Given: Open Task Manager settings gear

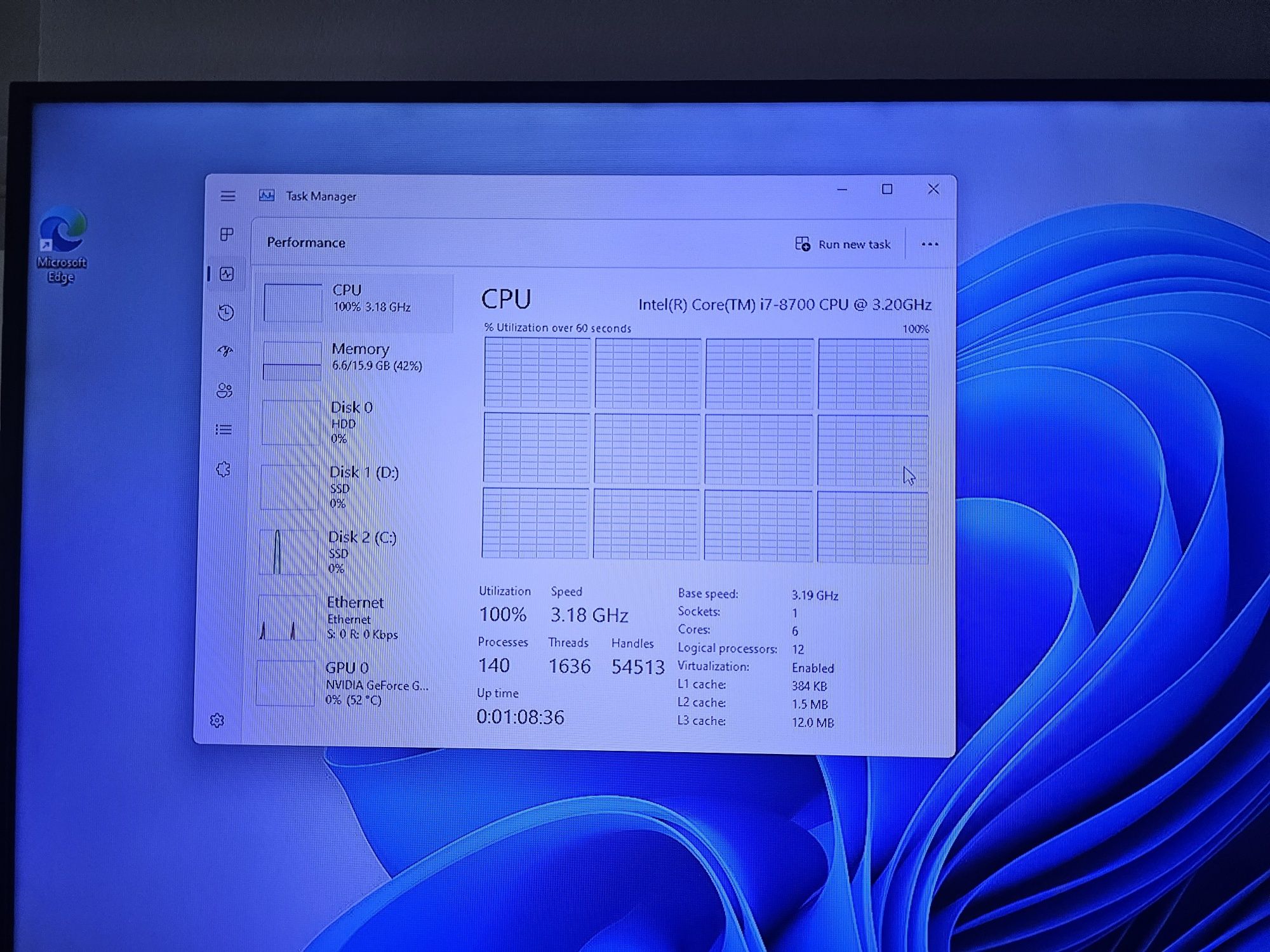Looking at the screenshot, I should 217,720.
